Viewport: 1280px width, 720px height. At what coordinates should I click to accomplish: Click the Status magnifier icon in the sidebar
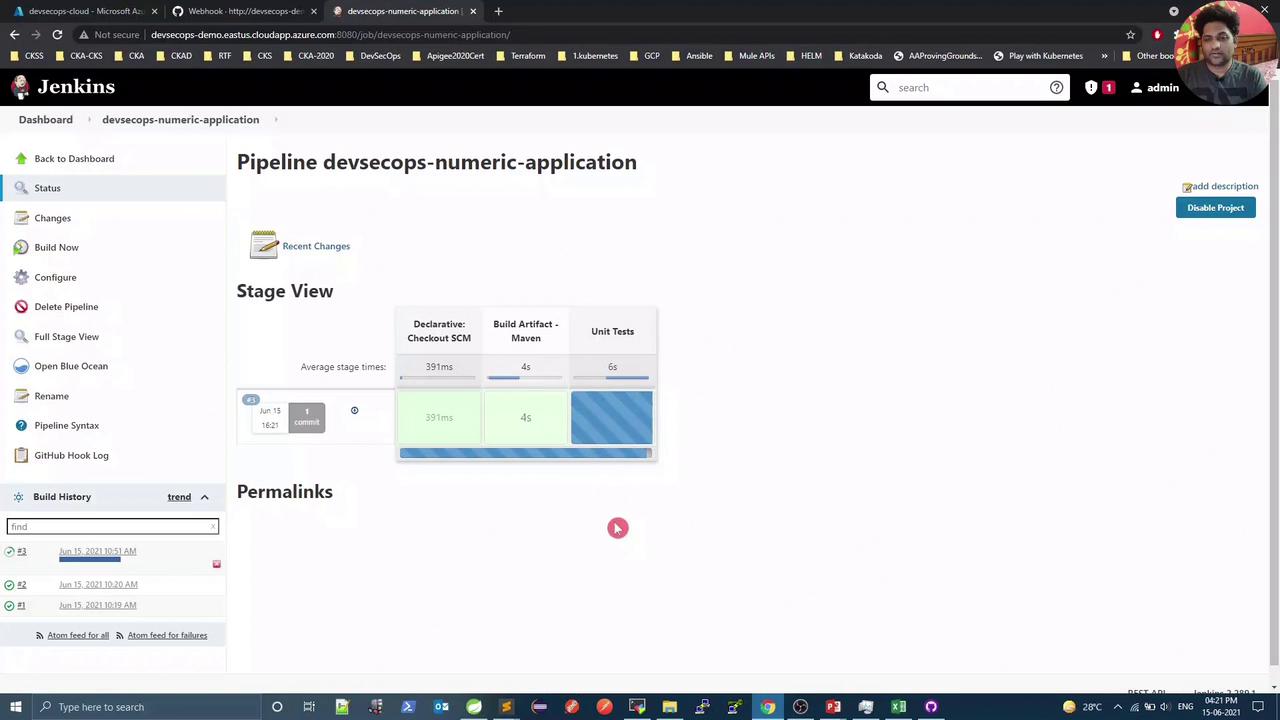21,188
